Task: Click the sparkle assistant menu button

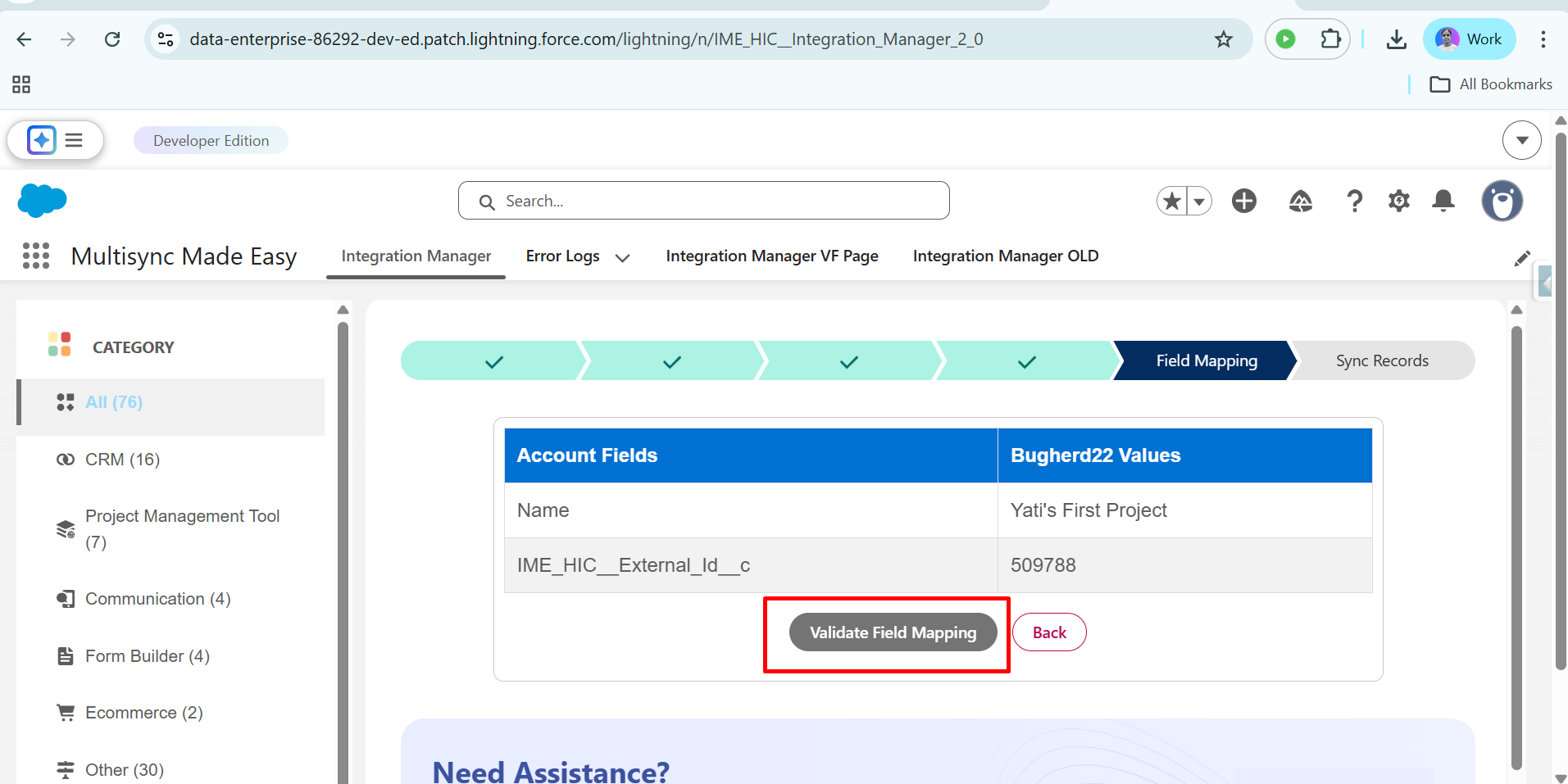Action: tap(55, 140)
